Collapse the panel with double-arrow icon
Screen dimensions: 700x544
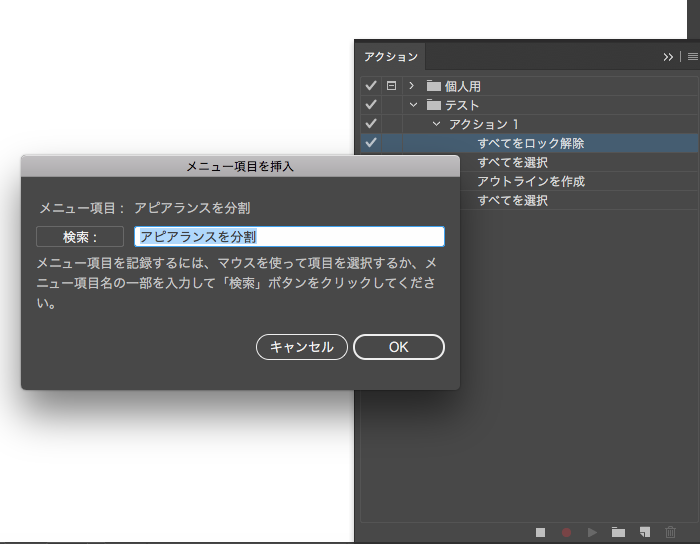click(669, 57)
